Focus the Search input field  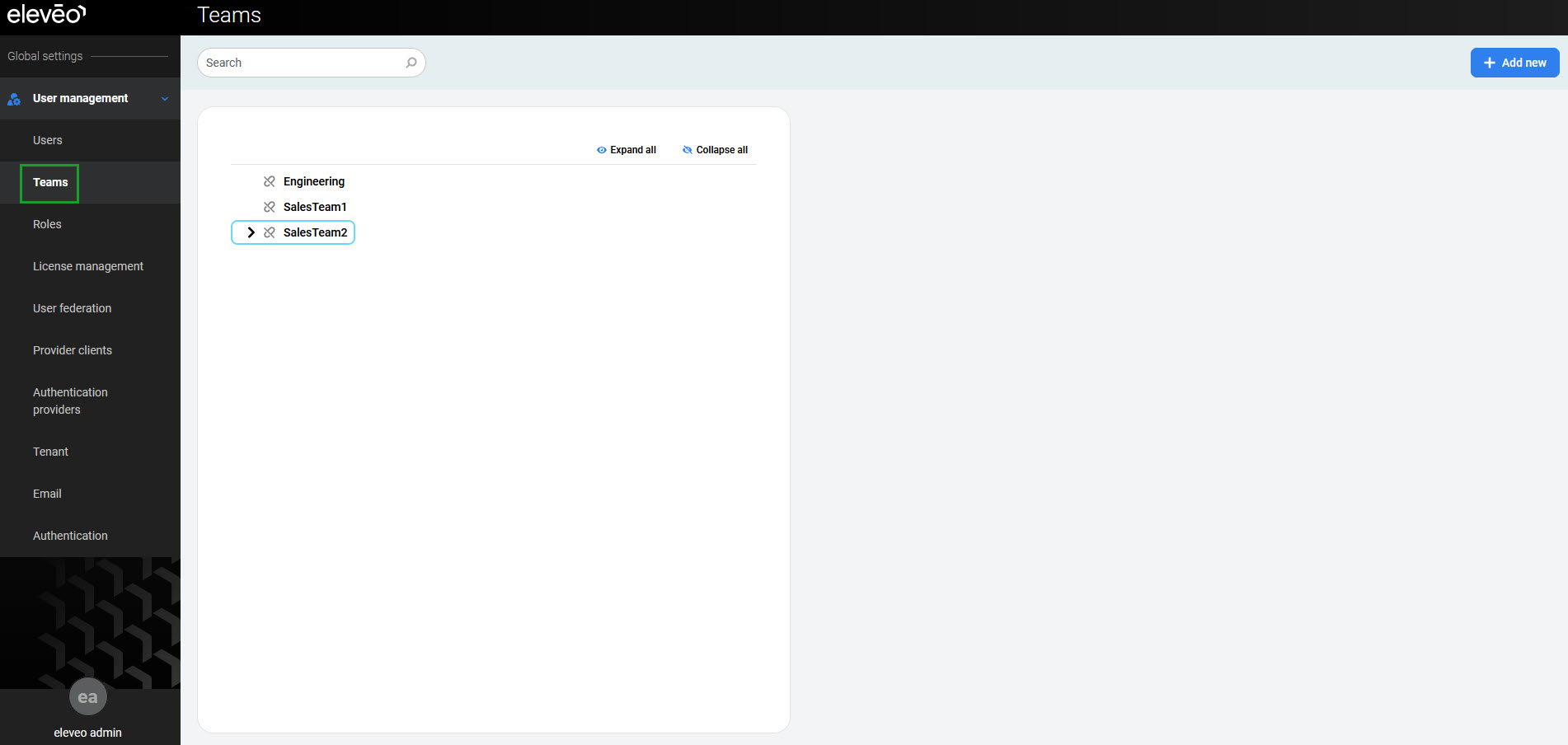click(302, 63)
